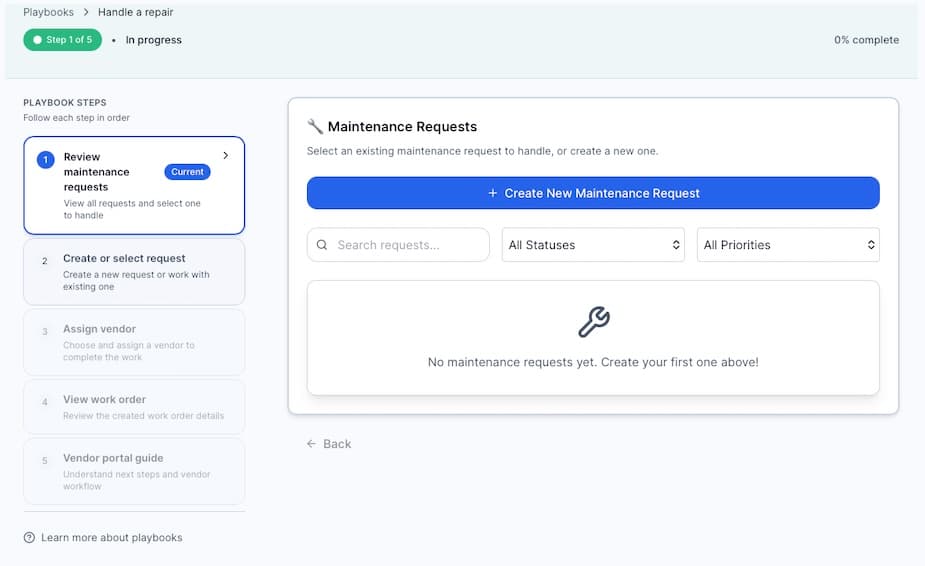The width and height of the screenshot is (925, 566).
Task: Click the plus icon on Create button
Action: pos(493,193)
